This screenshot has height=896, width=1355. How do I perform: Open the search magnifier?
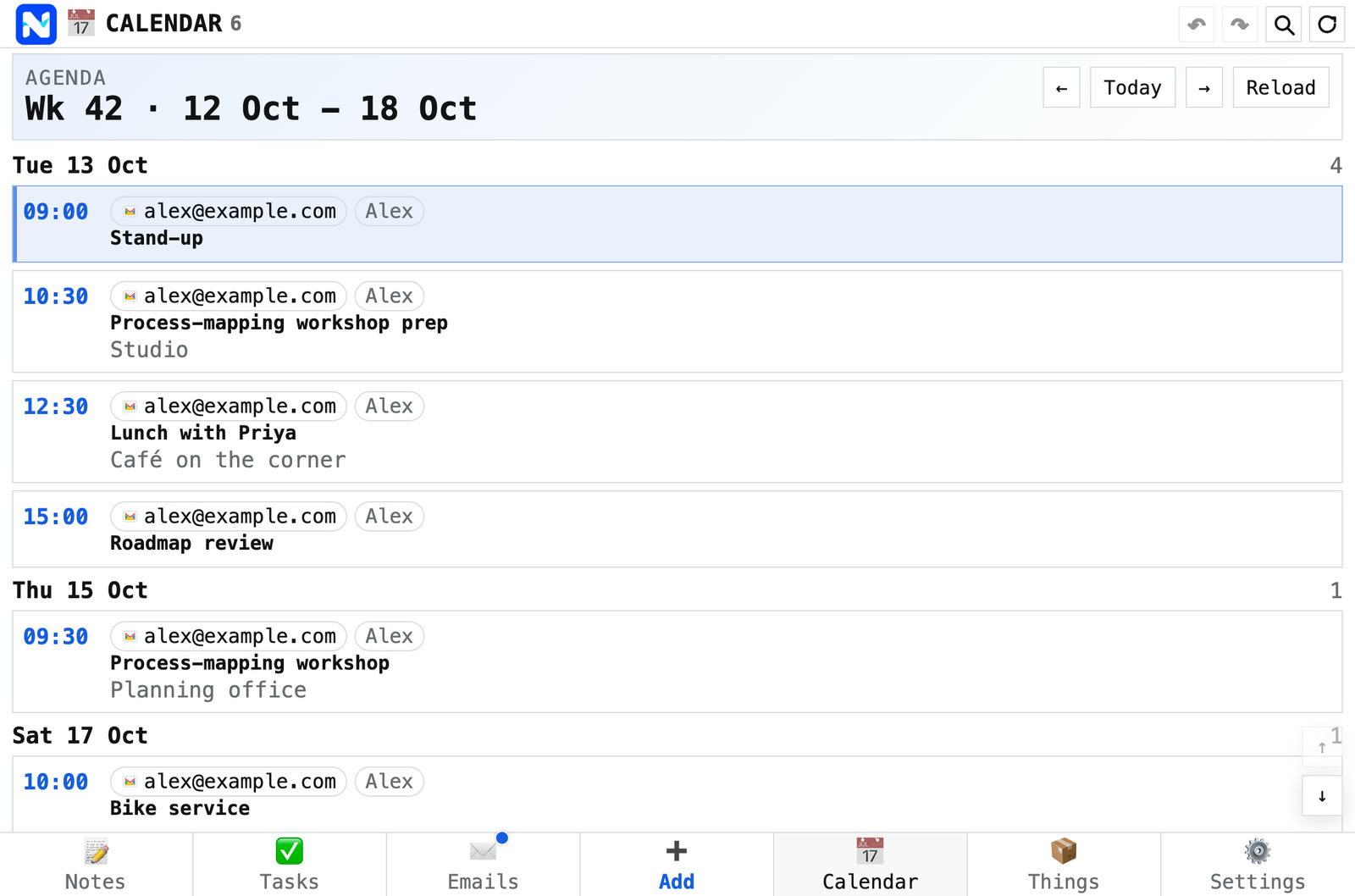click(x=1284, y=25)
